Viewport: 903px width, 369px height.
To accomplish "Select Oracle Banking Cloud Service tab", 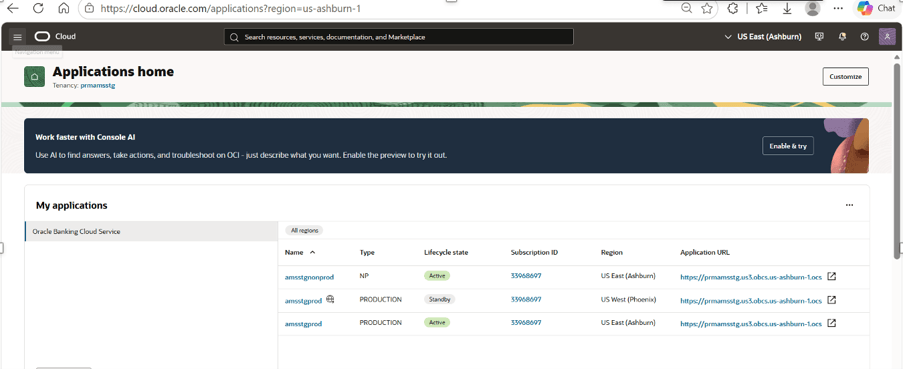I will coord(151,231).
